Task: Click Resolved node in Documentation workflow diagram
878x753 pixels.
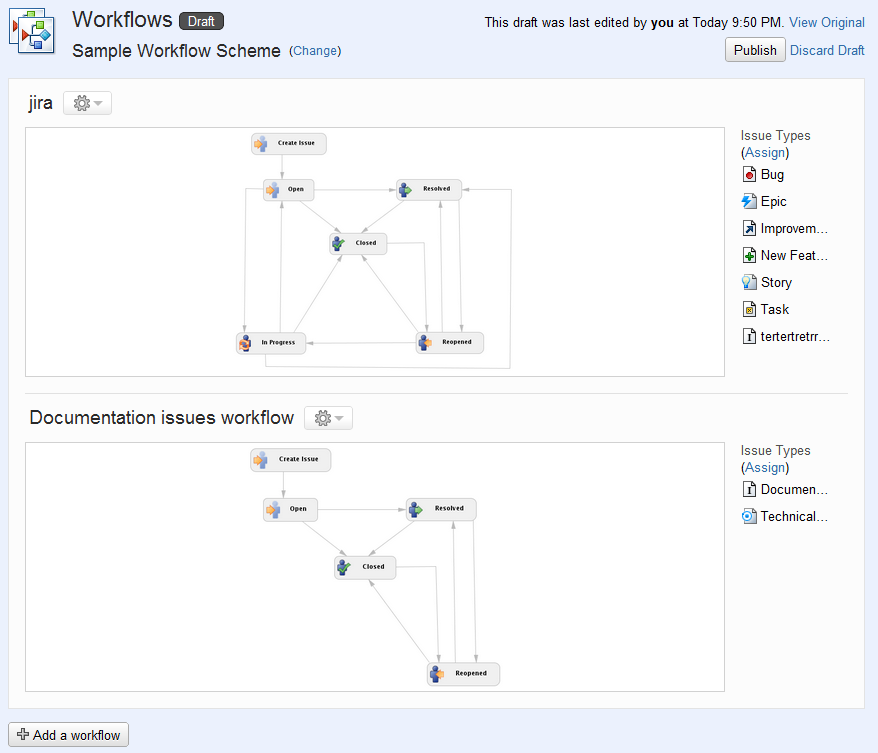Action: tap(441, 509)
